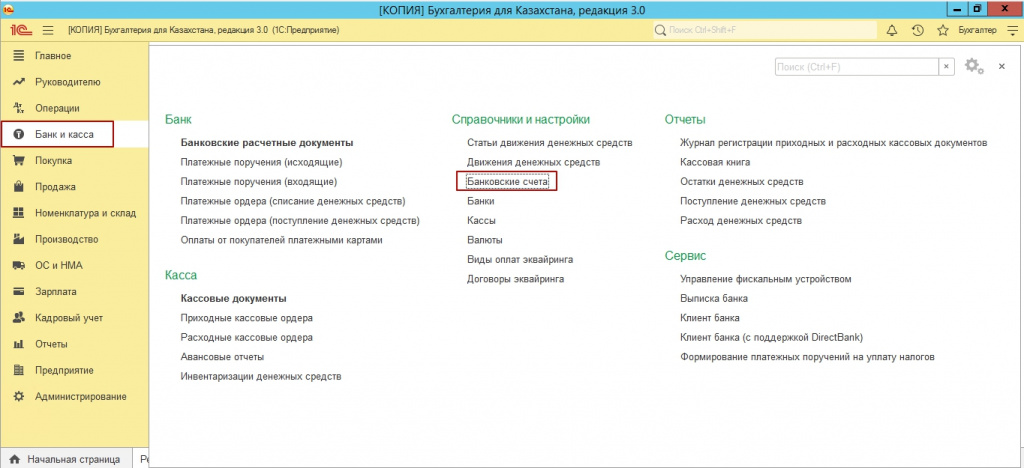The width and height of the screenshot is (1024, 468).
Task: Open Остатки денежных средств report
Action: click(742, 181)
